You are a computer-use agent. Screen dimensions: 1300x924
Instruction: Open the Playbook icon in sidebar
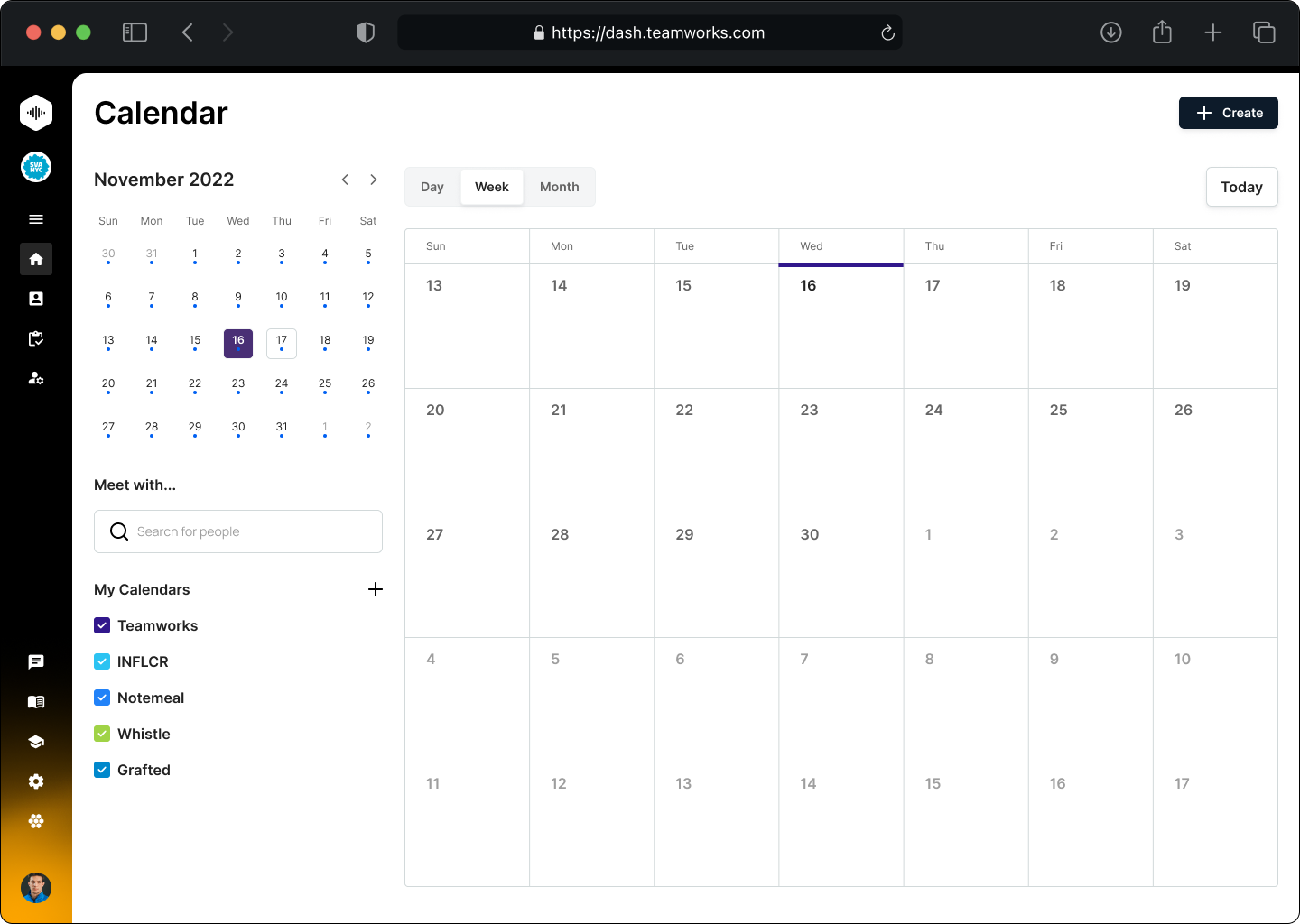[36, 701]
